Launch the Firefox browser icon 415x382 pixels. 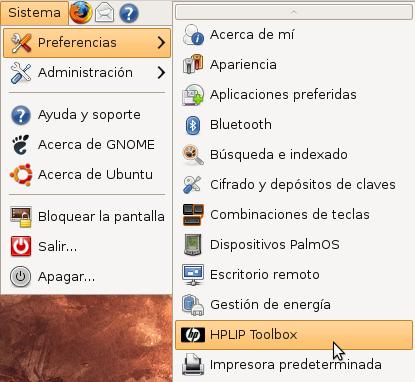pyautogui.click(x=81, y=13)
